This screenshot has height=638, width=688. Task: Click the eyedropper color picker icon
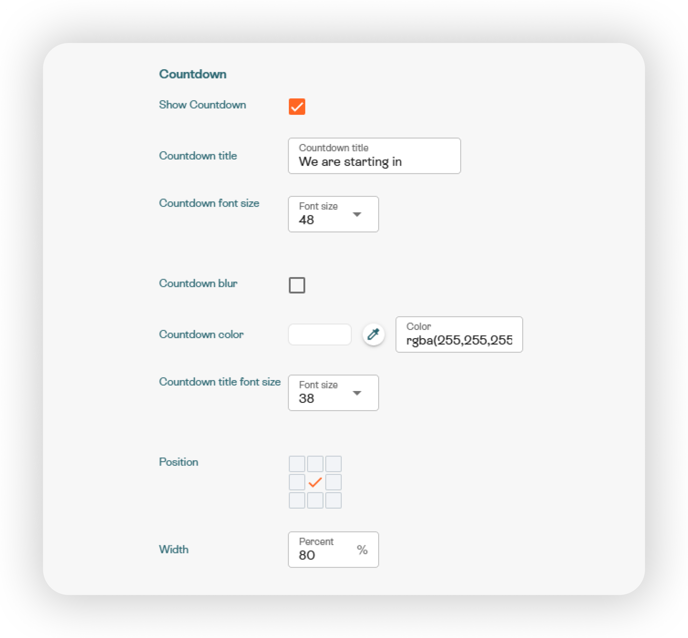click(373, 334)
